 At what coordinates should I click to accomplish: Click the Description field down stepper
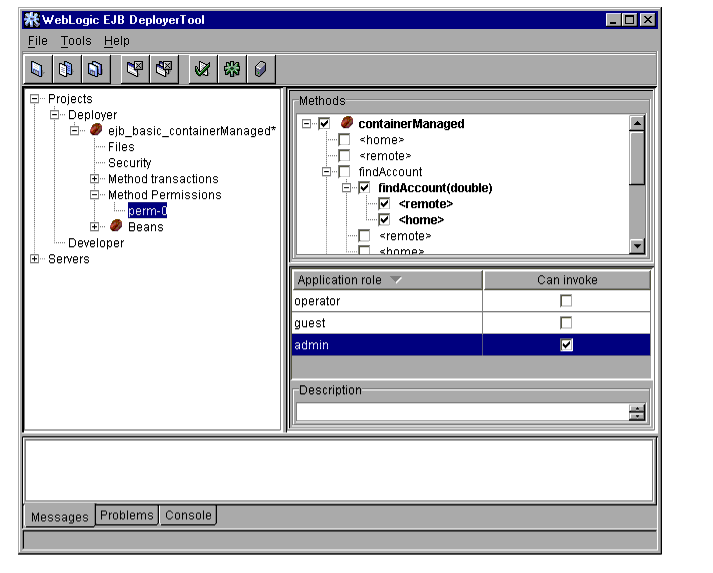pos(637,416)
